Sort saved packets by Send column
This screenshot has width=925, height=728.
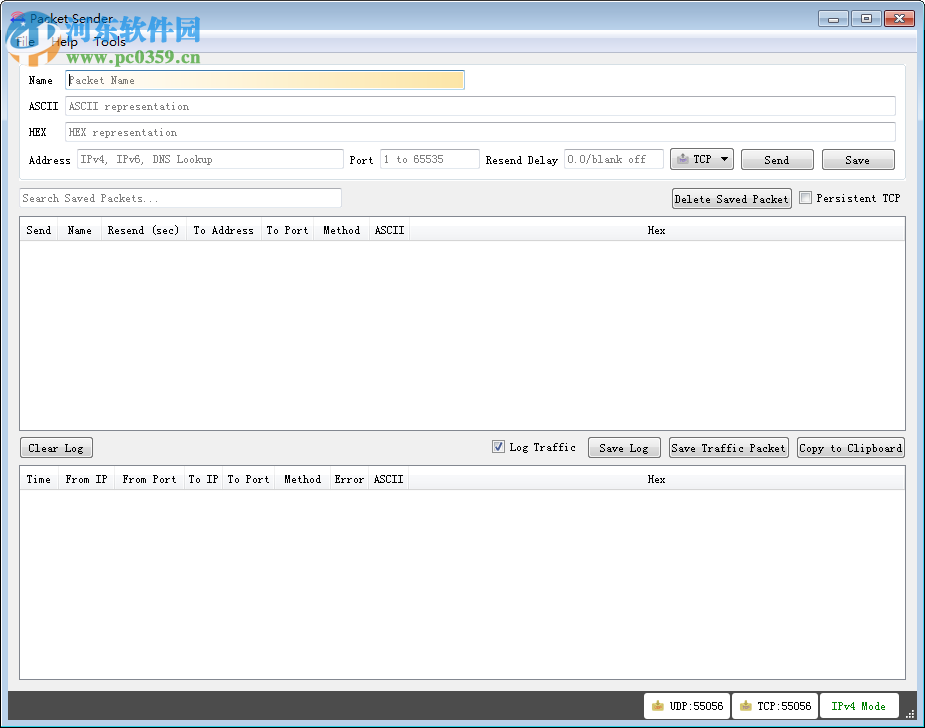point(39,230)
